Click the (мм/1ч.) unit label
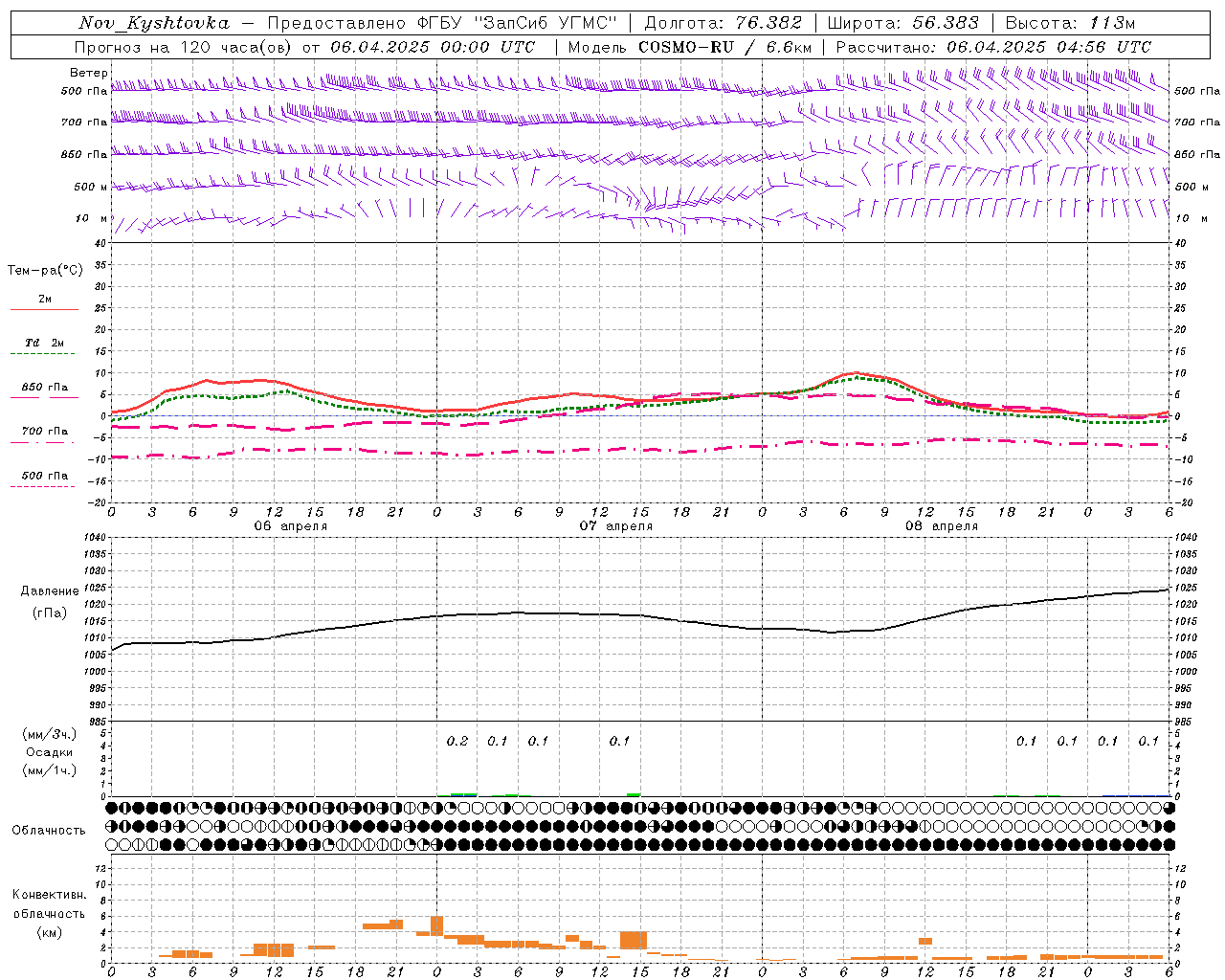This screenshot has width=1225, height=980. tap(50, 770)
